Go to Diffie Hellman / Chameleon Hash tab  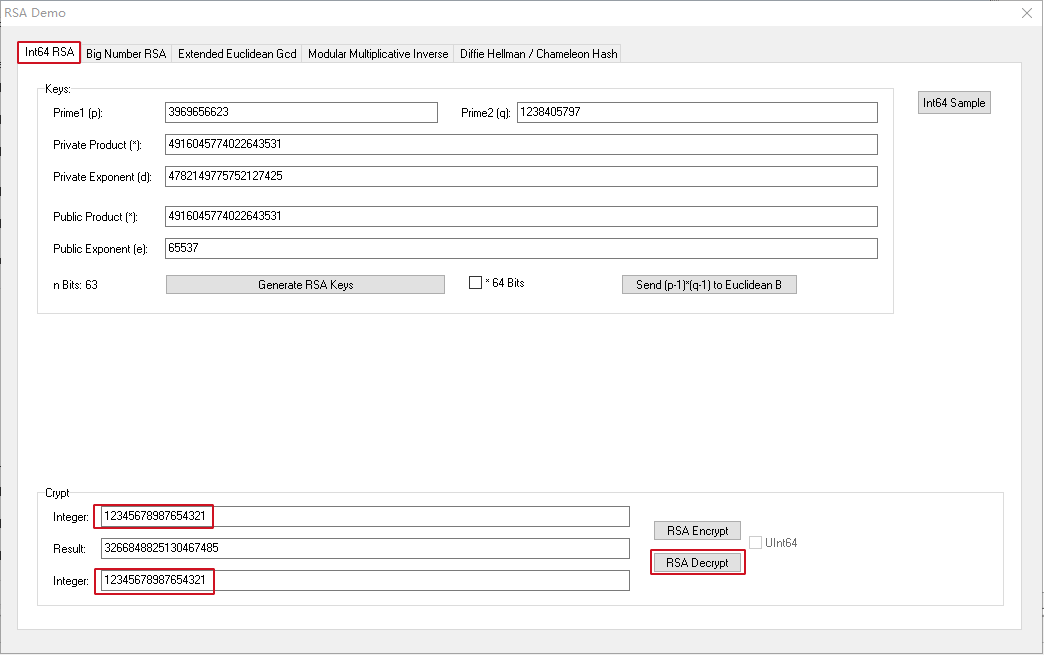(538, 54)
